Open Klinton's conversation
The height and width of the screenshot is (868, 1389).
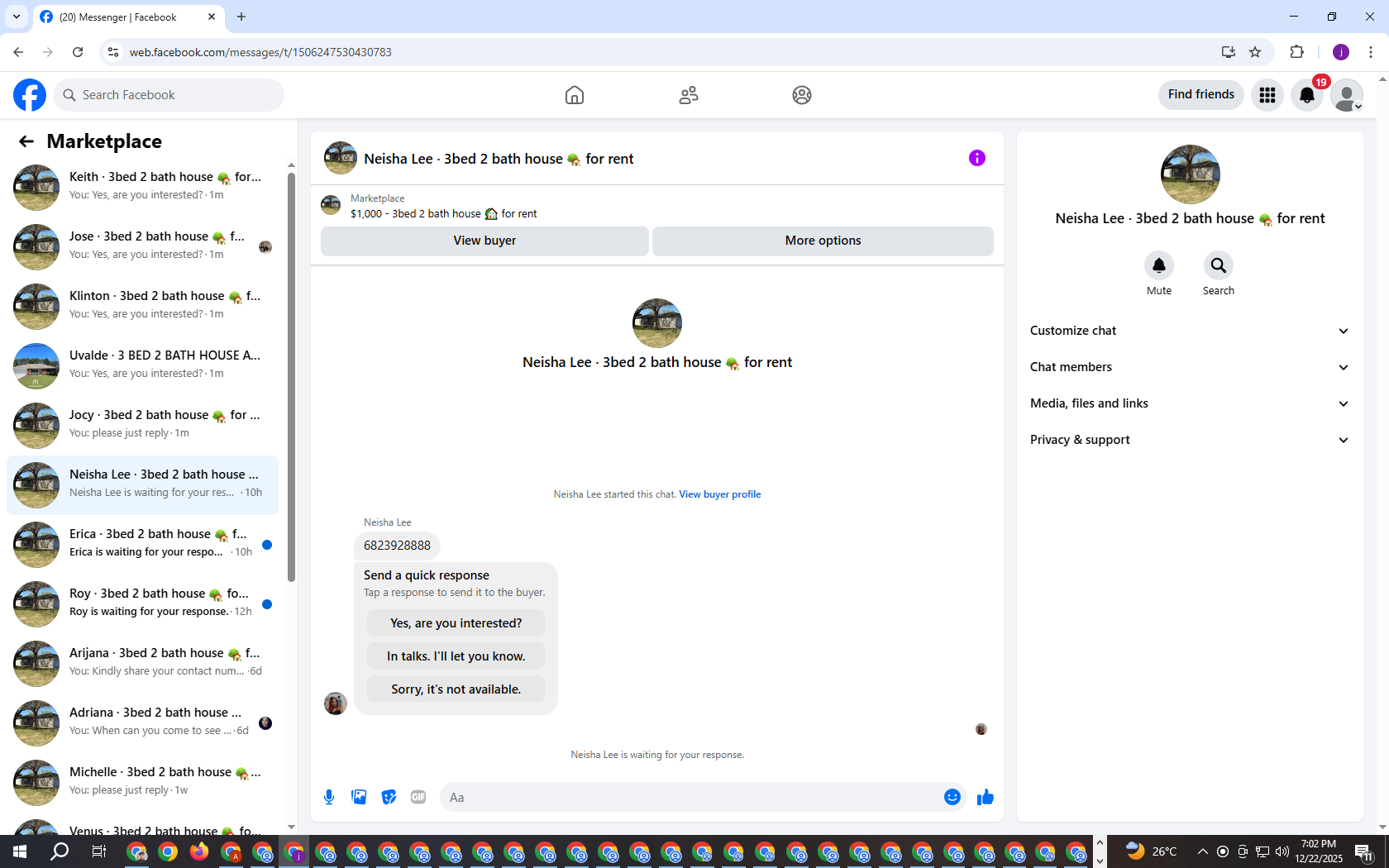coord(142,306)
